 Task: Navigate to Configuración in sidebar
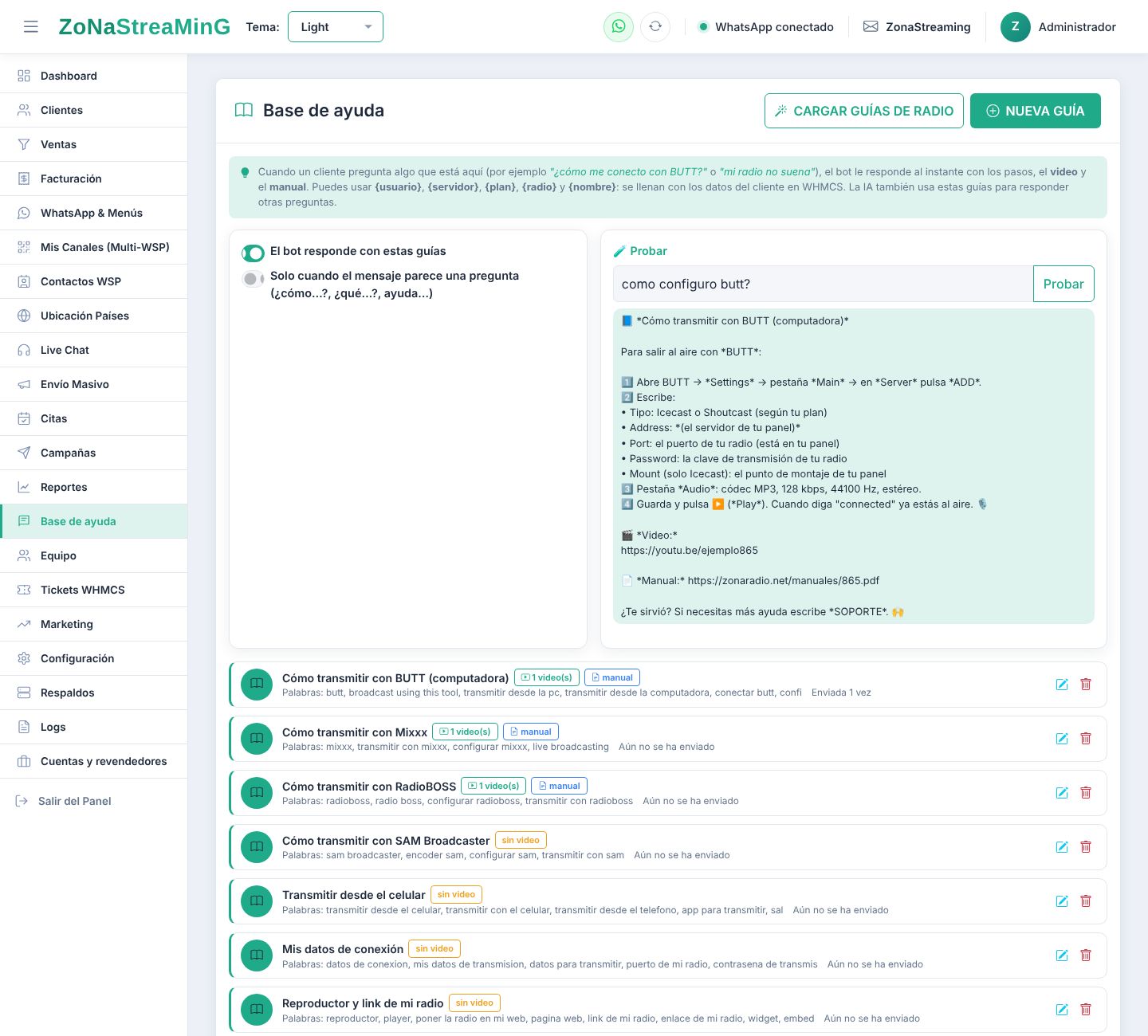94,658
